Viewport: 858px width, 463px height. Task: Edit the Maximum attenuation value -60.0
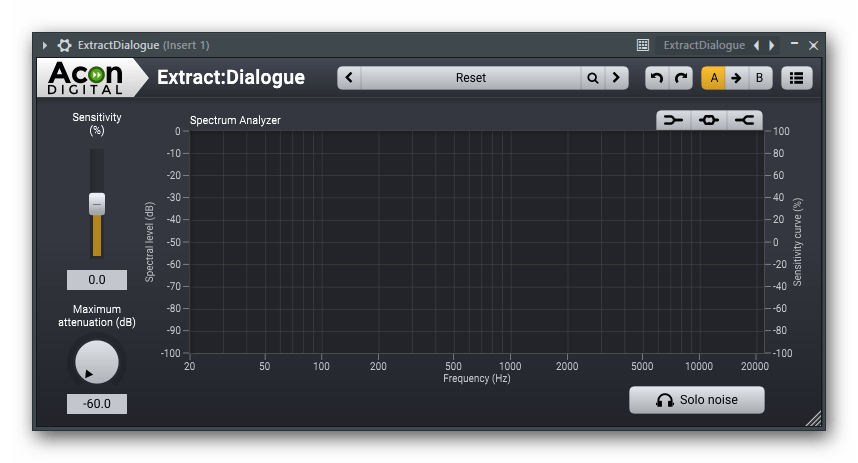(x=97, y=404)
